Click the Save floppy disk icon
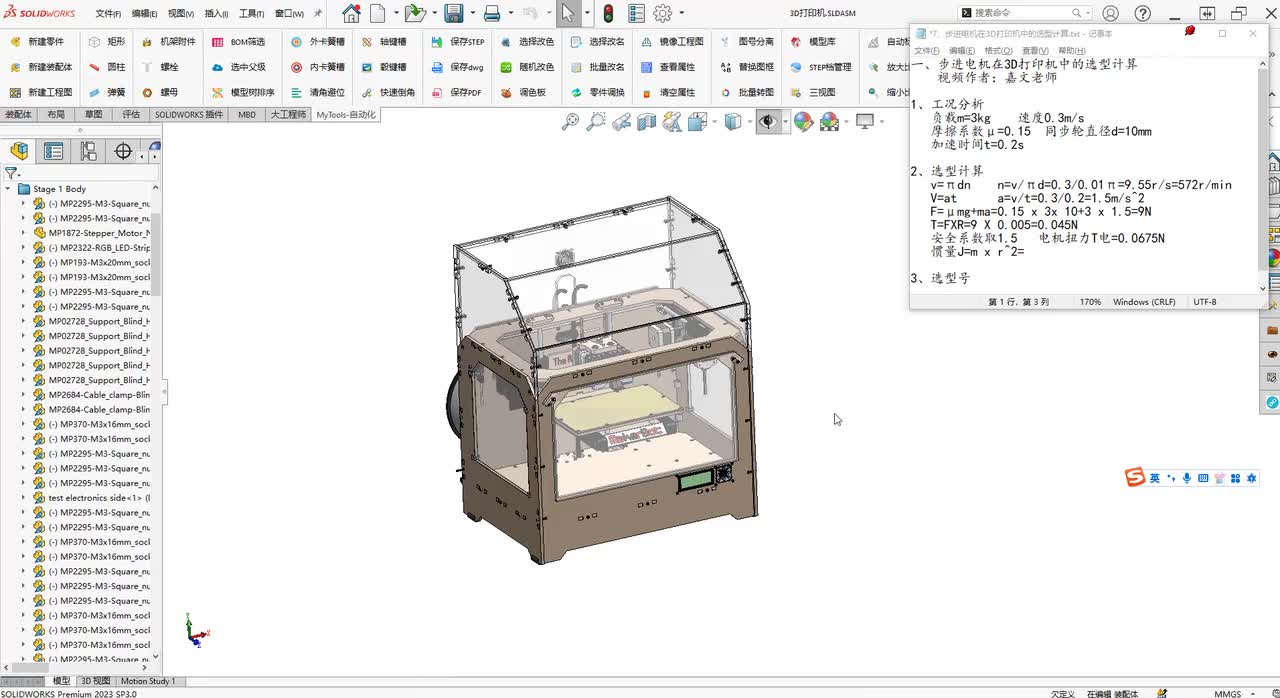This screenshot has height=698, width=1280. pos(454,14)
